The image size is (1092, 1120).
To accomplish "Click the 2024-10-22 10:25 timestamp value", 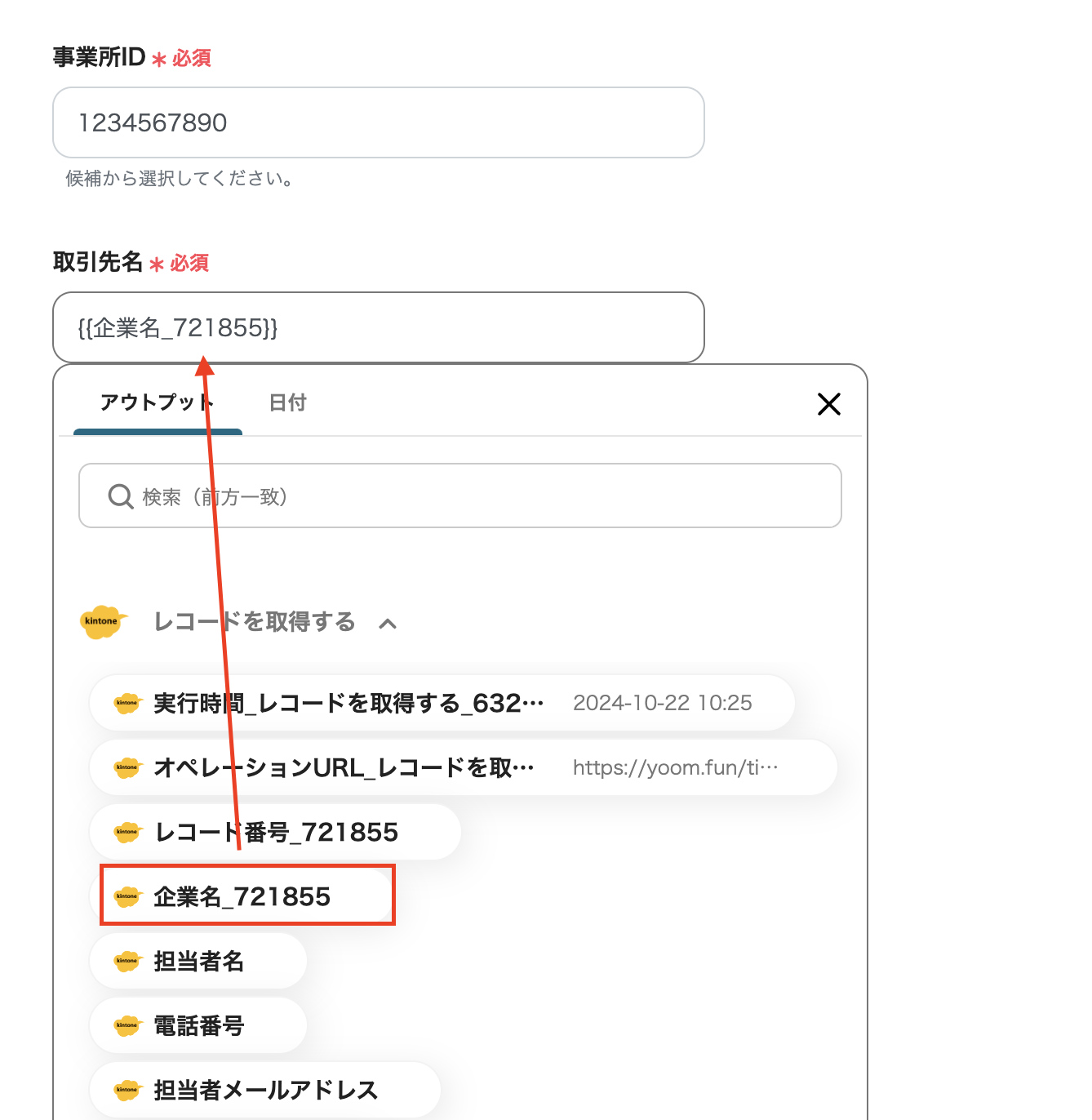I will tap(663, 703).
